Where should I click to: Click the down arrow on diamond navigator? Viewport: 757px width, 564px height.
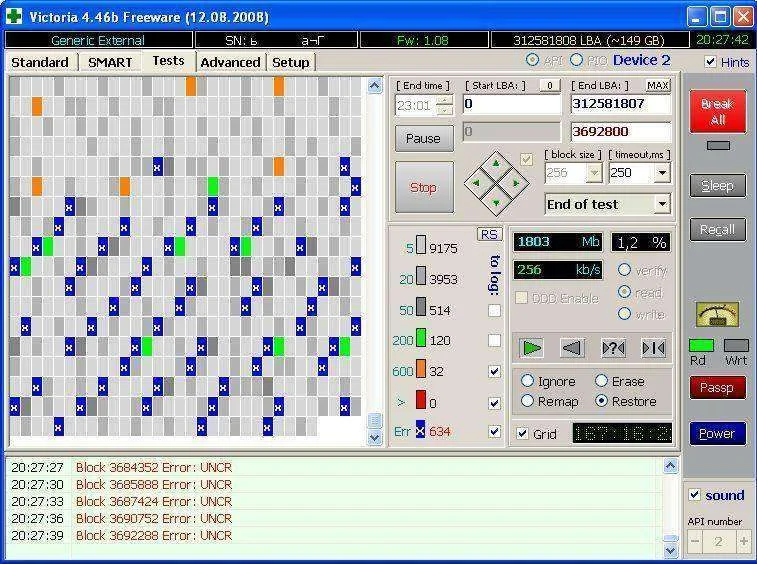(x=496, y=202)
